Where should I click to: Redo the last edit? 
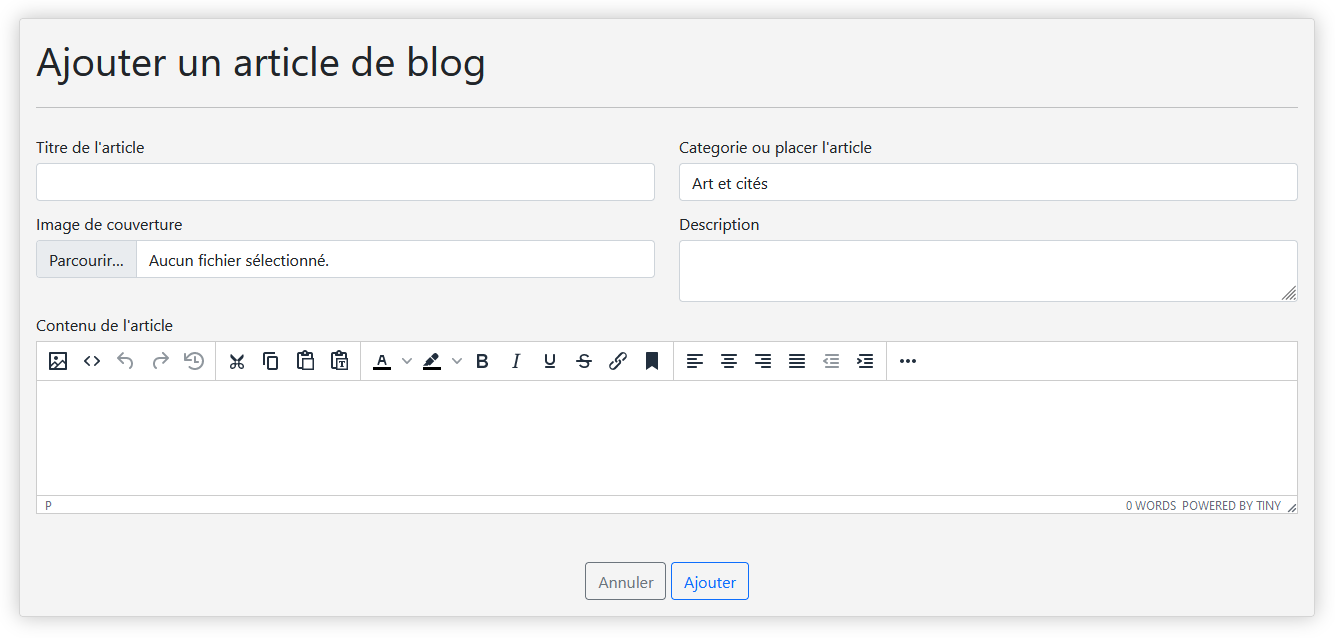coord(160,361)
